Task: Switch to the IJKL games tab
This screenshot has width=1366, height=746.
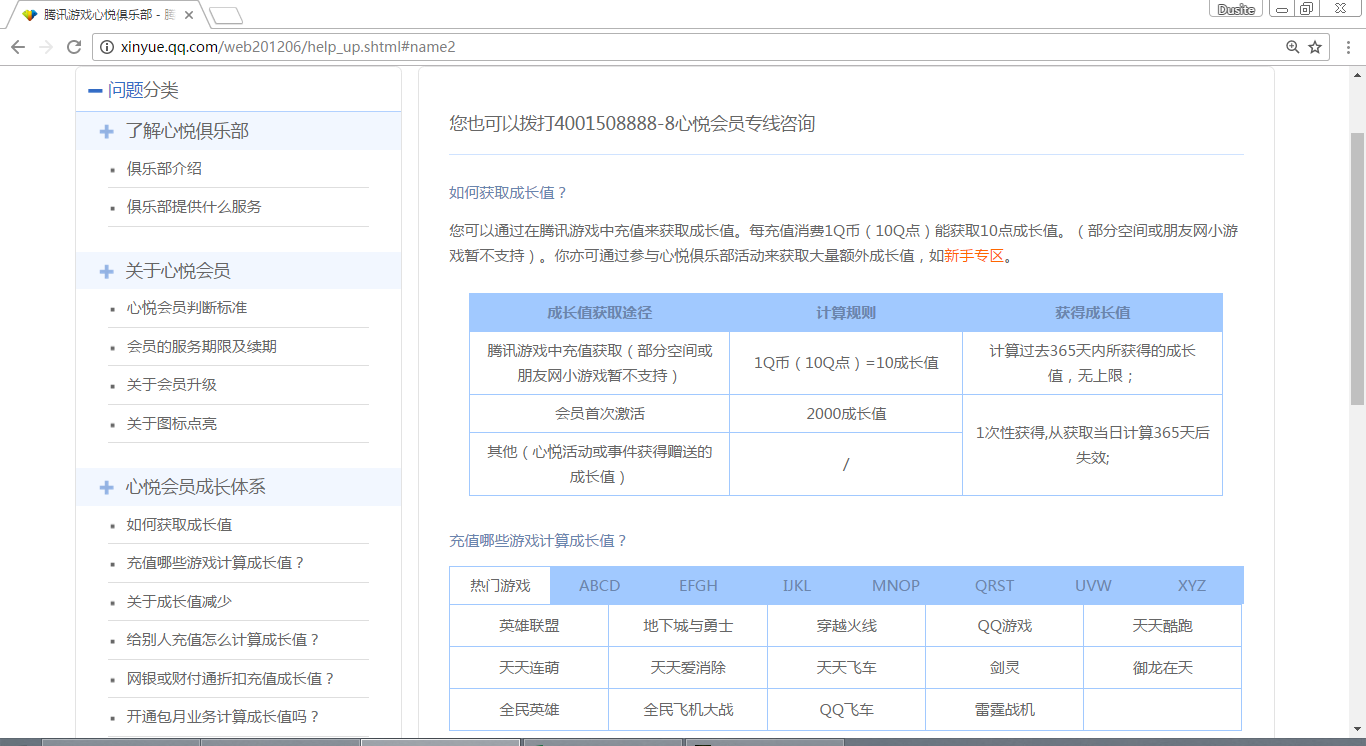Action: point(797,586)
